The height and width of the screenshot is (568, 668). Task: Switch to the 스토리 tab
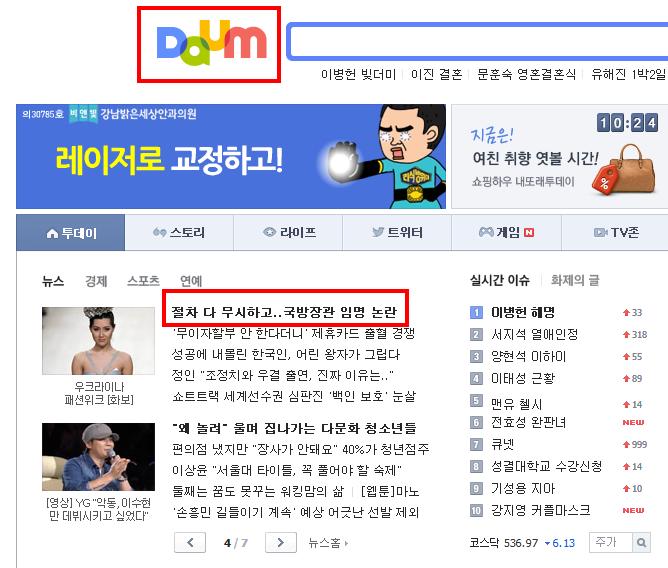click(179, 233)
